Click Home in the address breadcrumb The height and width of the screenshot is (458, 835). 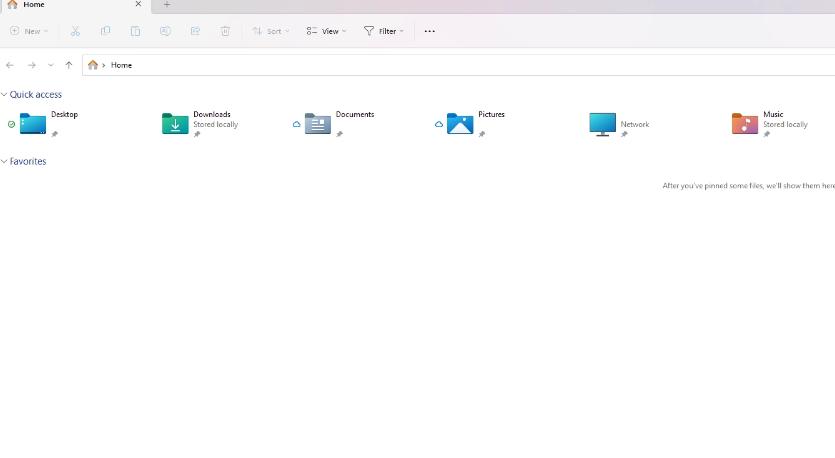pos(121,65)
